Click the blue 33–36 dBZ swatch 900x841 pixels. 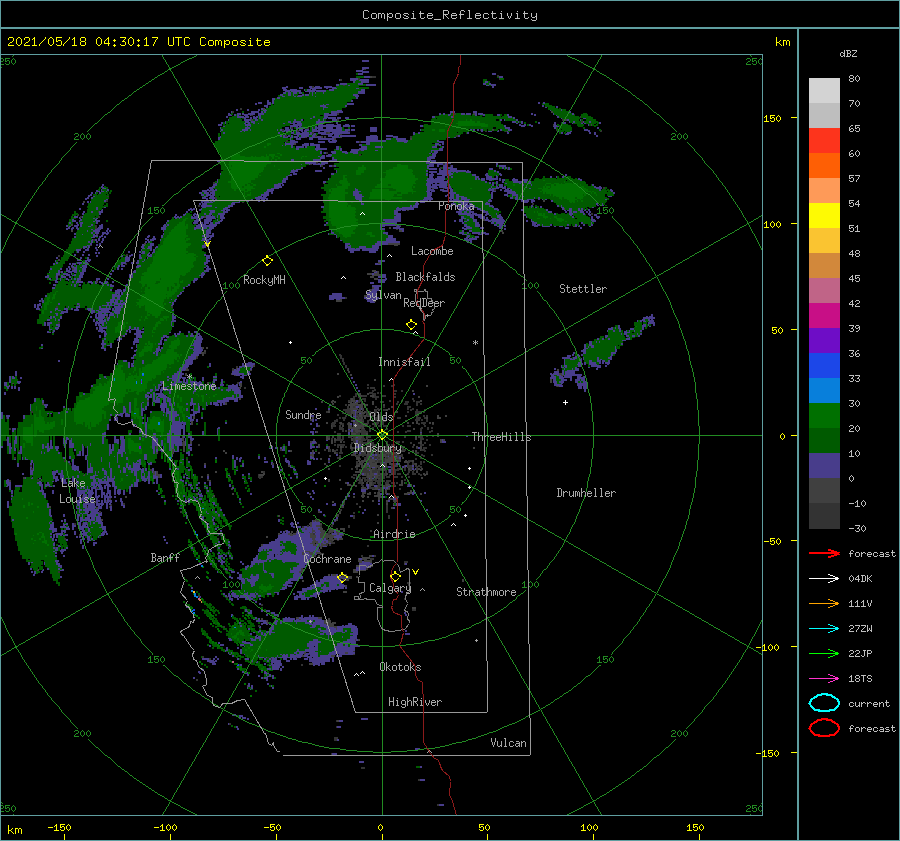[x=824, y=366]
